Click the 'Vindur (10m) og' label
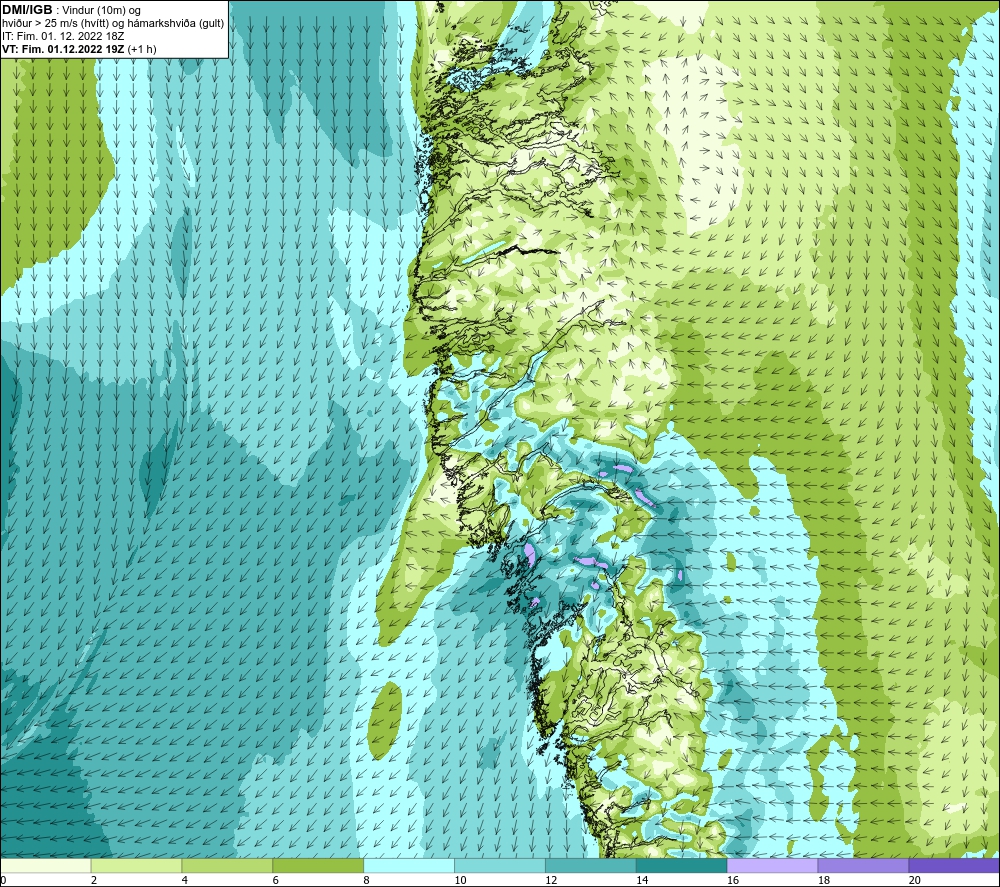Viewport: 1000px width, 887px height. tap(101, 11)
